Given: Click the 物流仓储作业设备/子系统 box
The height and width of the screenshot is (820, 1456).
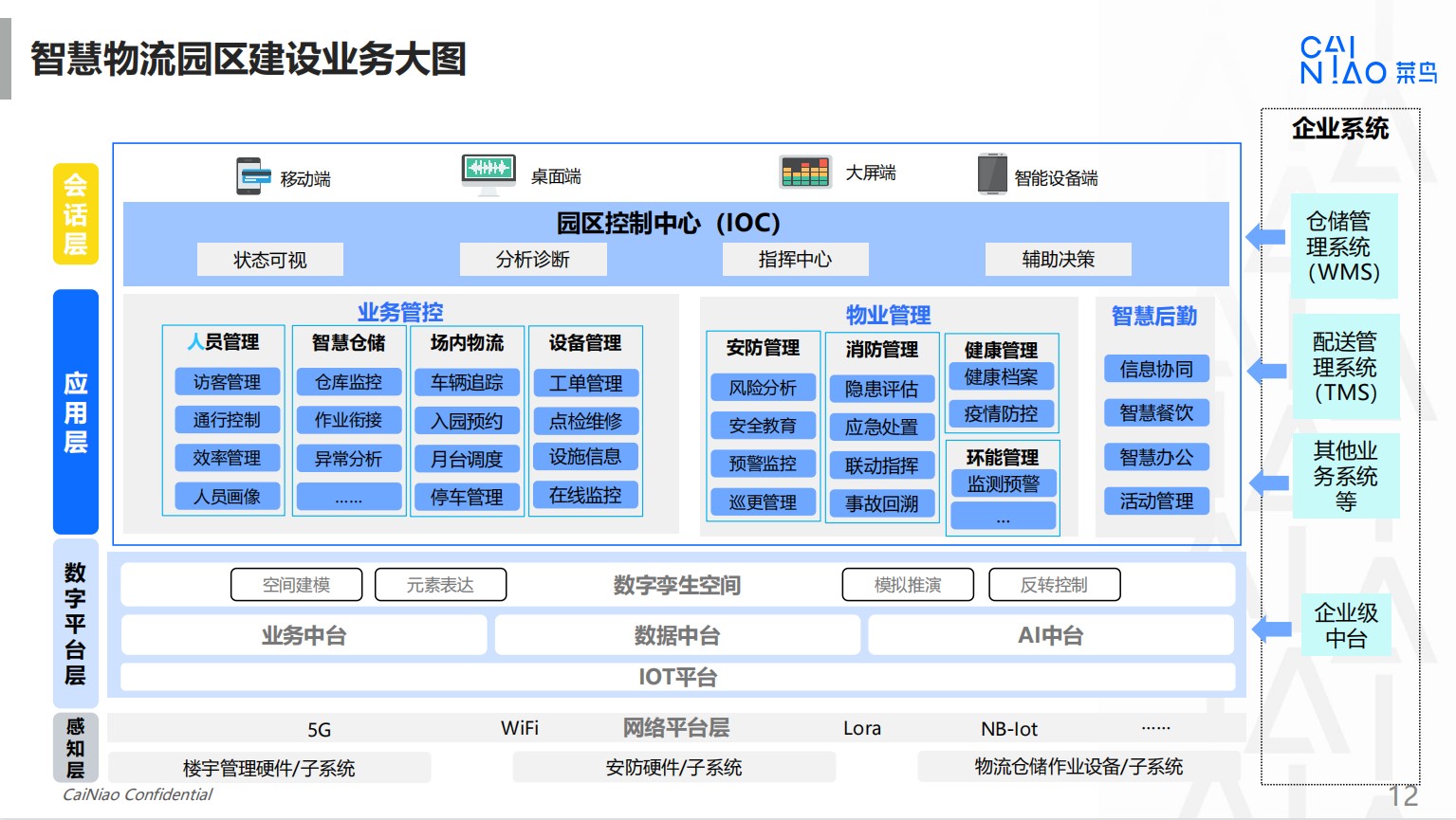Looking at the screenshot, I should click(1079, 766).
